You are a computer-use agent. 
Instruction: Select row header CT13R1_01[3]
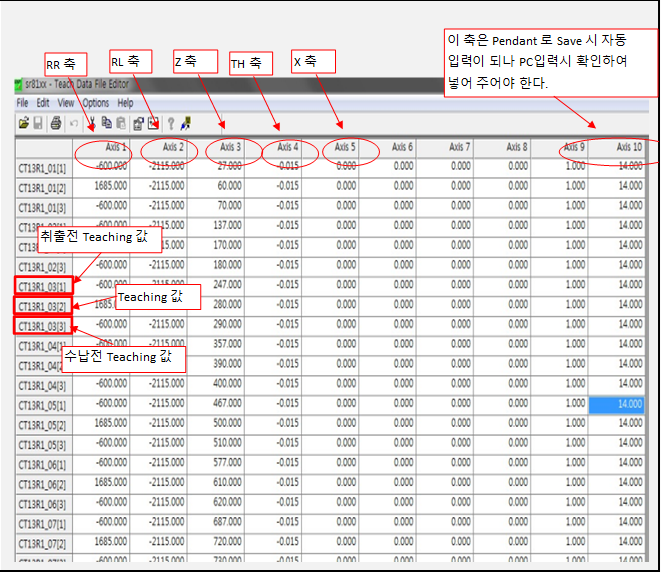(44, 208)
